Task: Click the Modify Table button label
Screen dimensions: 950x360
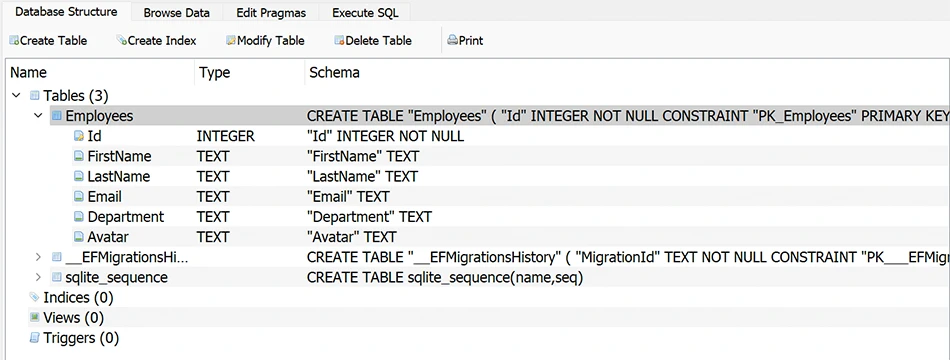Action: 271,41
